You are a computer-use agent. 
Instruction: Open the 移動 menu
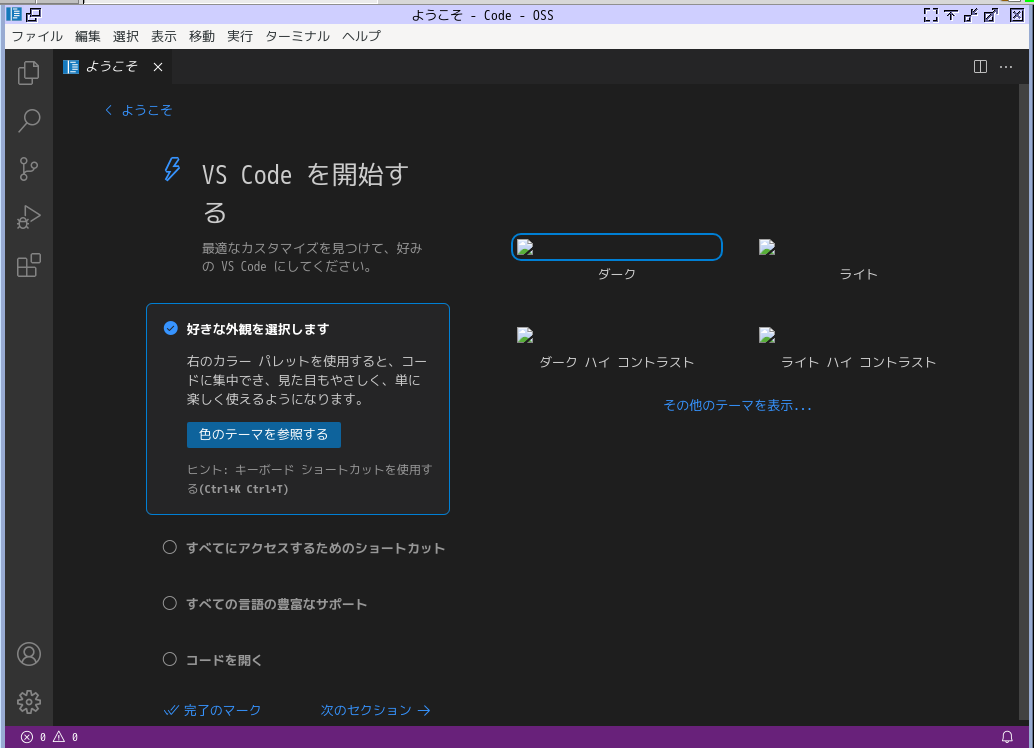pyautogui.click(x=202, y=36)
